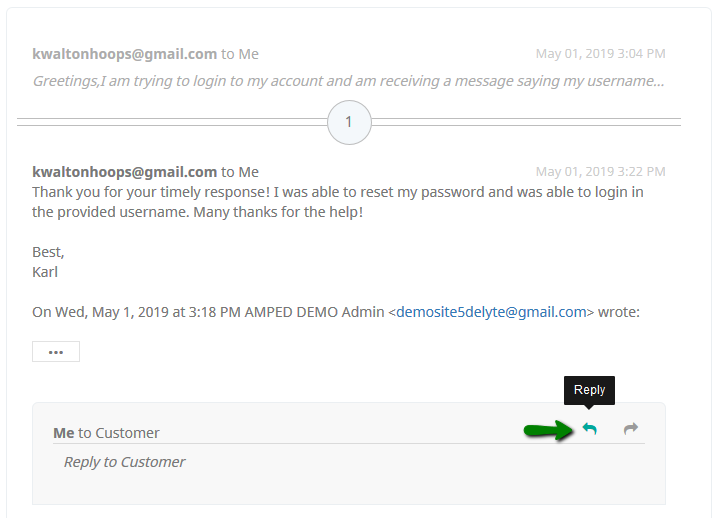Click the gray Forward arrow icon
This screenshot has width=719, height=518.
click(631, 429)
